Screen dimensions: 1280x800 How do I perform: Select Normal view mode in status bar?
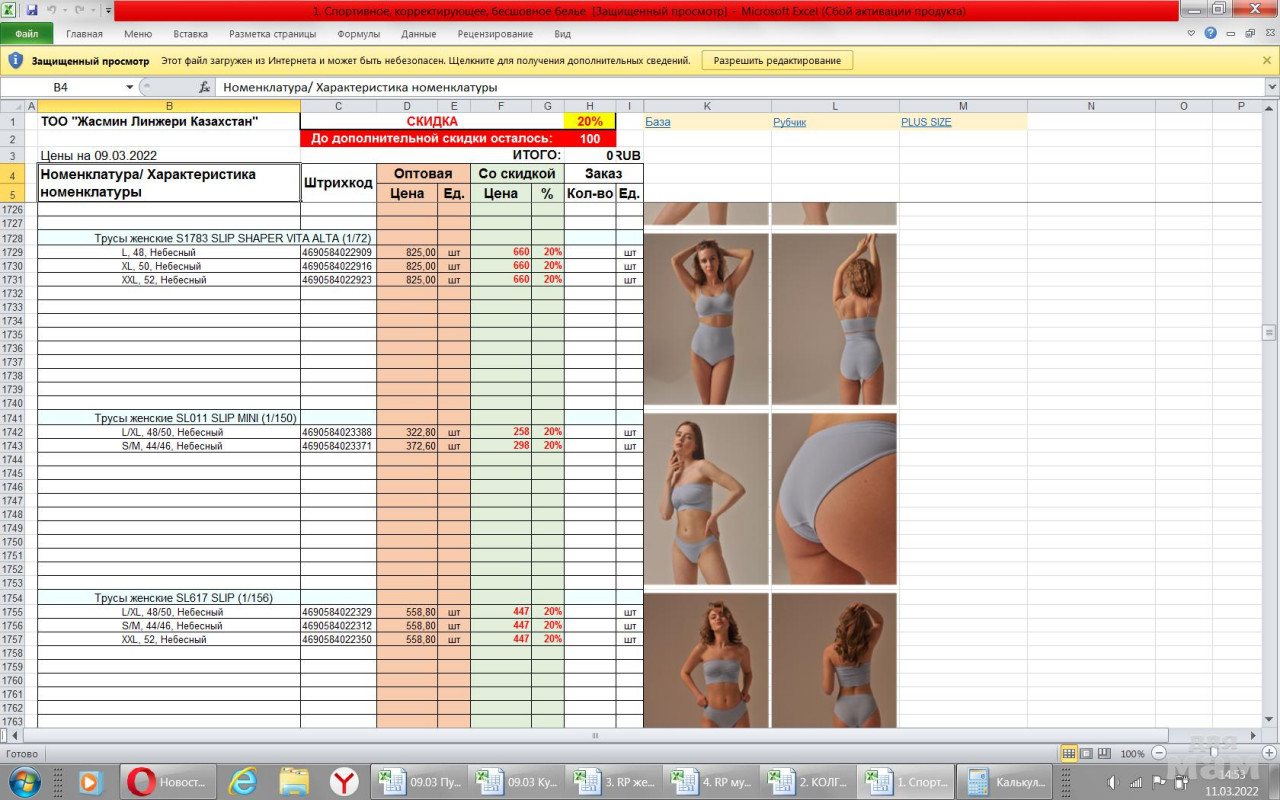1068,753
